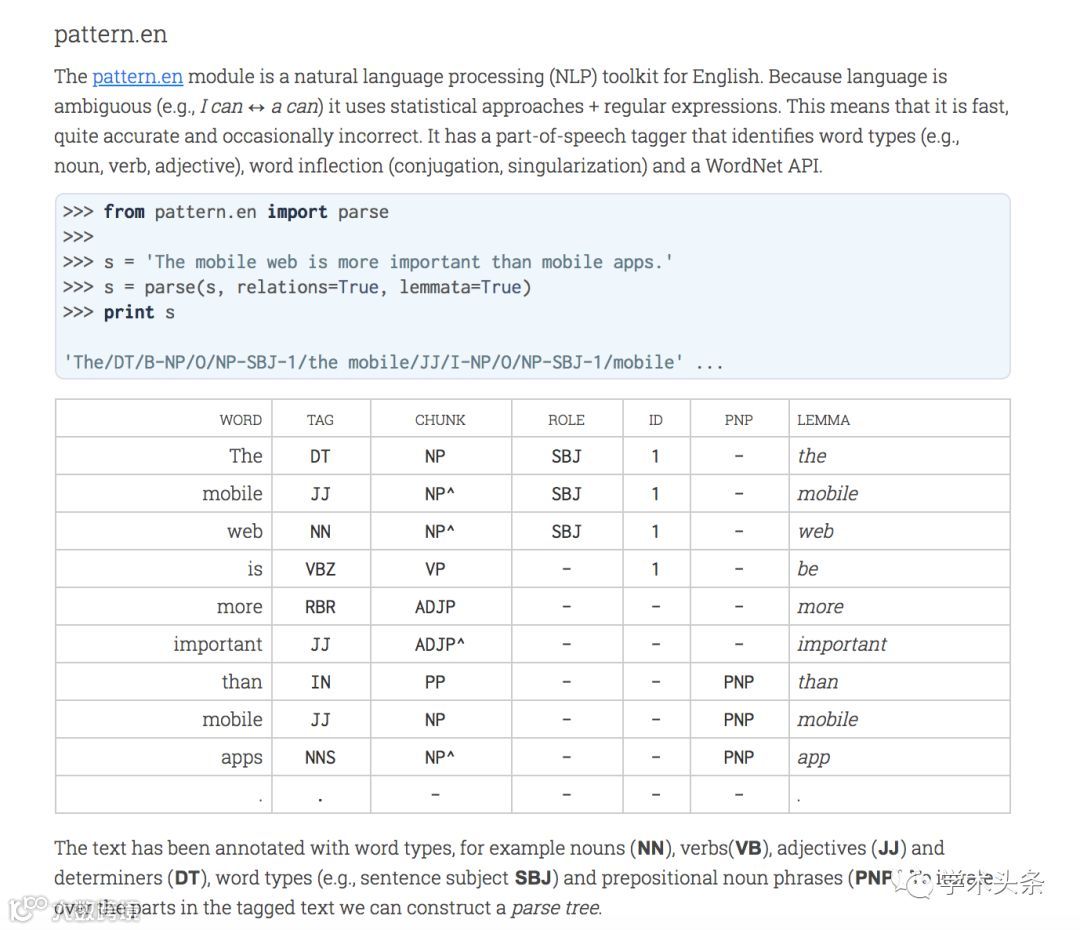Click the NNS tag cell
This screenshot has height=930, width=1080.
click(320, 758)
